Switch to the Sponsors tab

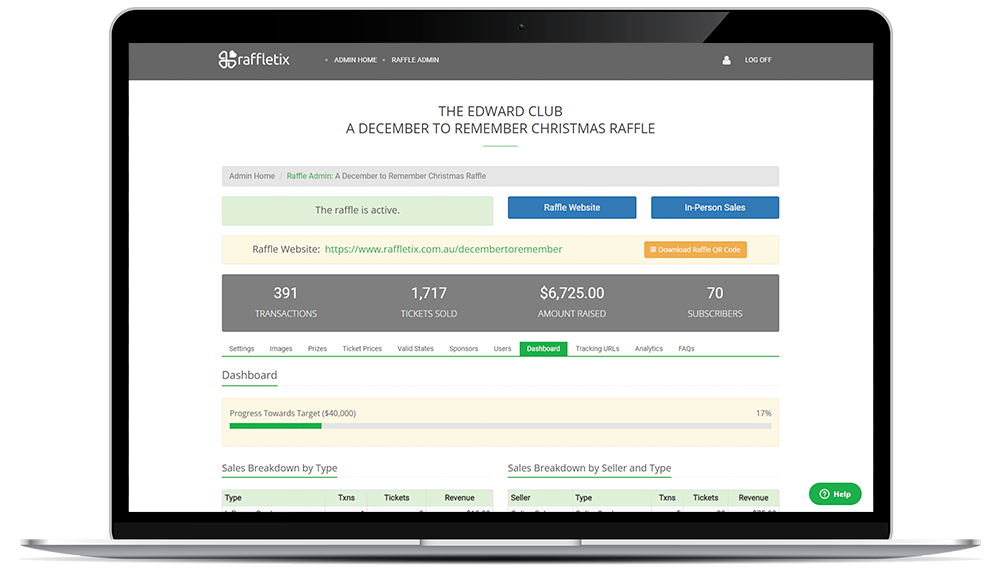click(463, 349)
